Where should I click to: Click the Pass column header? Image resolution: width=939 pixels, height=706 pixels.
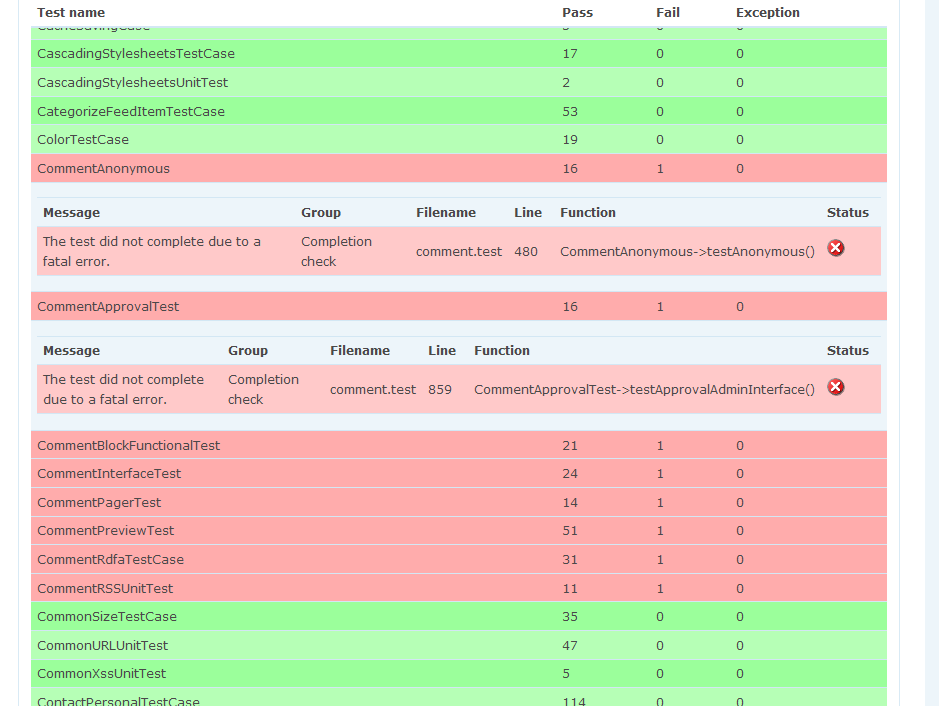[577, 13]
